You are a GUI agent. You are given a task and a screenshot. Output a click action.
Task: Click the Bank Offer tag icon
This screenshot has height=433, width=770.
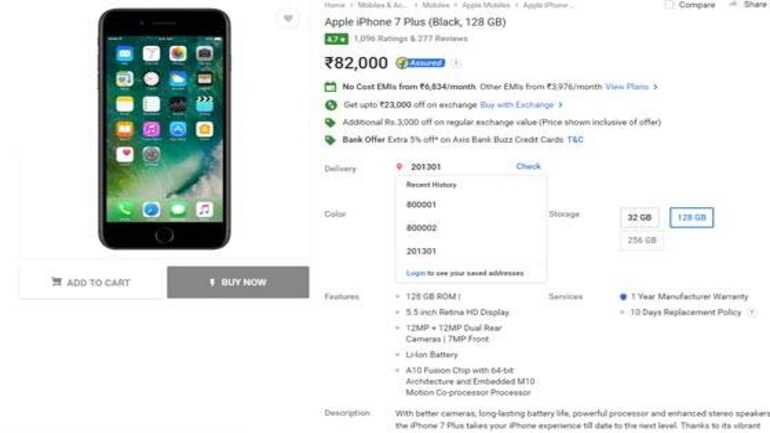(x=330, y=140)
